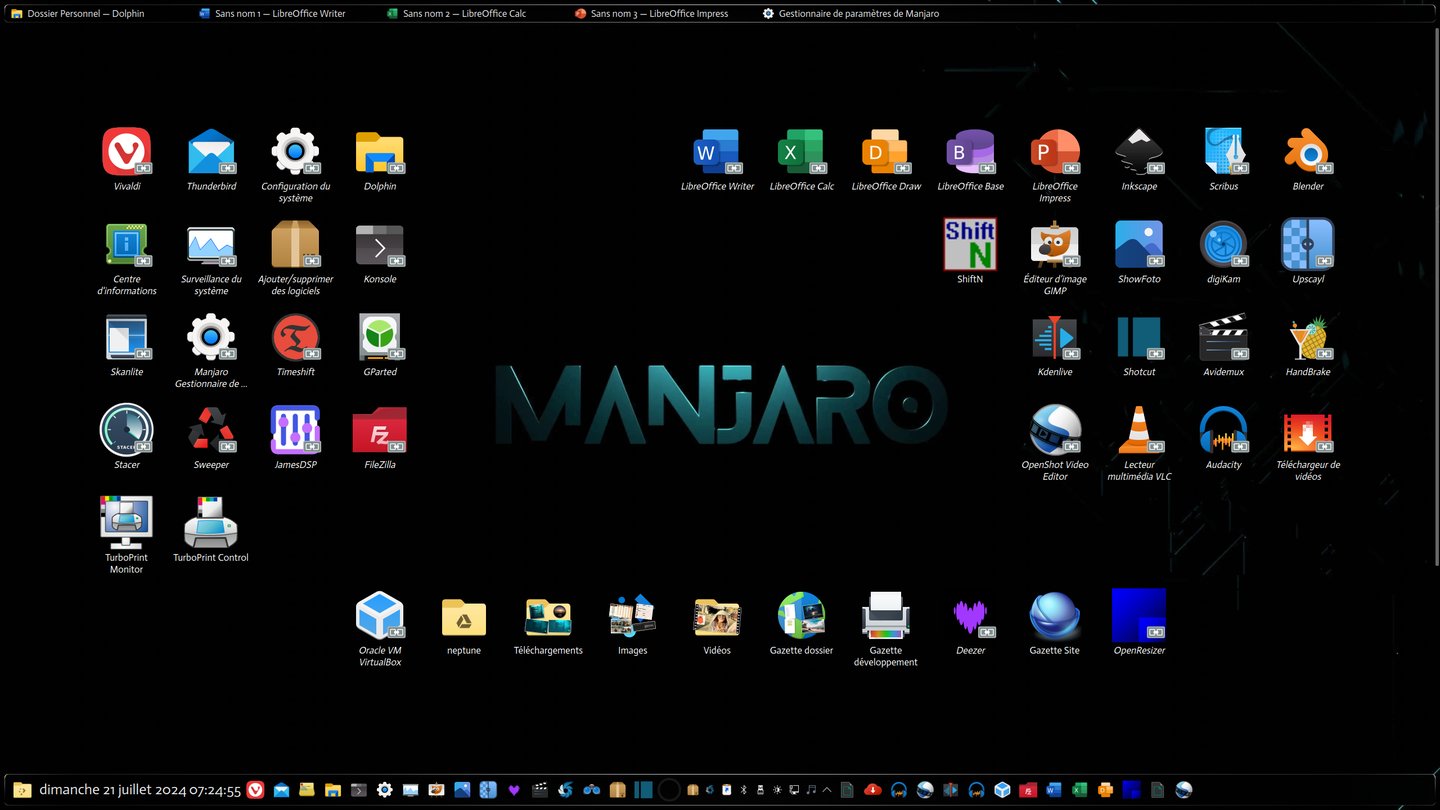
Task: Switch to Gestionnaire de paramètres de Manjaro window
Action: pos(851,14)
